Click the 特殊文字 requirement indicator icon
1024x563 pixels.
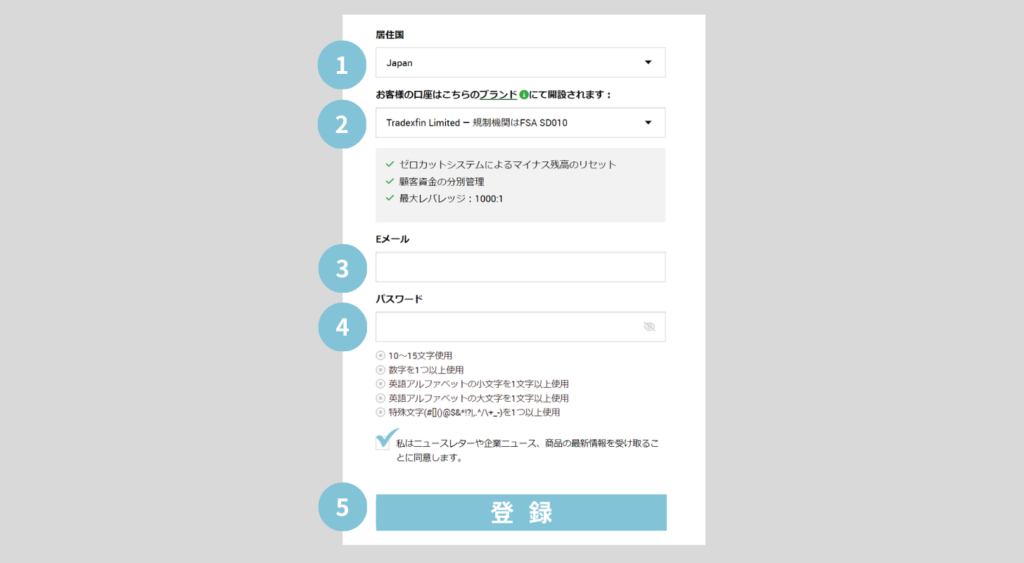(380, 412)
